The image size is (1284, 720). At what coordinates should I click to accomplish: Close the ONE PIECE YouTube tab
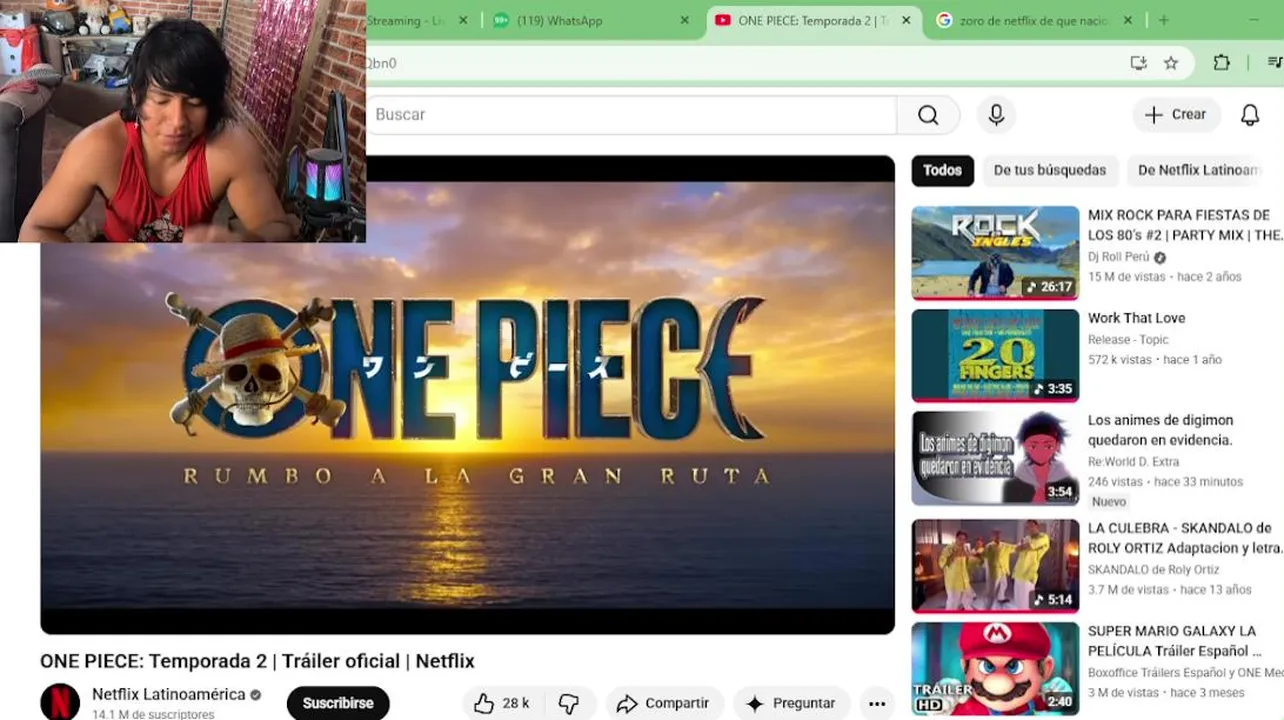(906, 20)
